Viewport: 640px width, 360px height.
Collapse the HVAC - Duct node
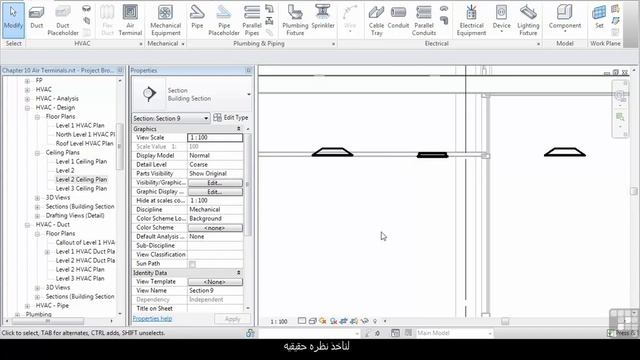pos(27,225)
